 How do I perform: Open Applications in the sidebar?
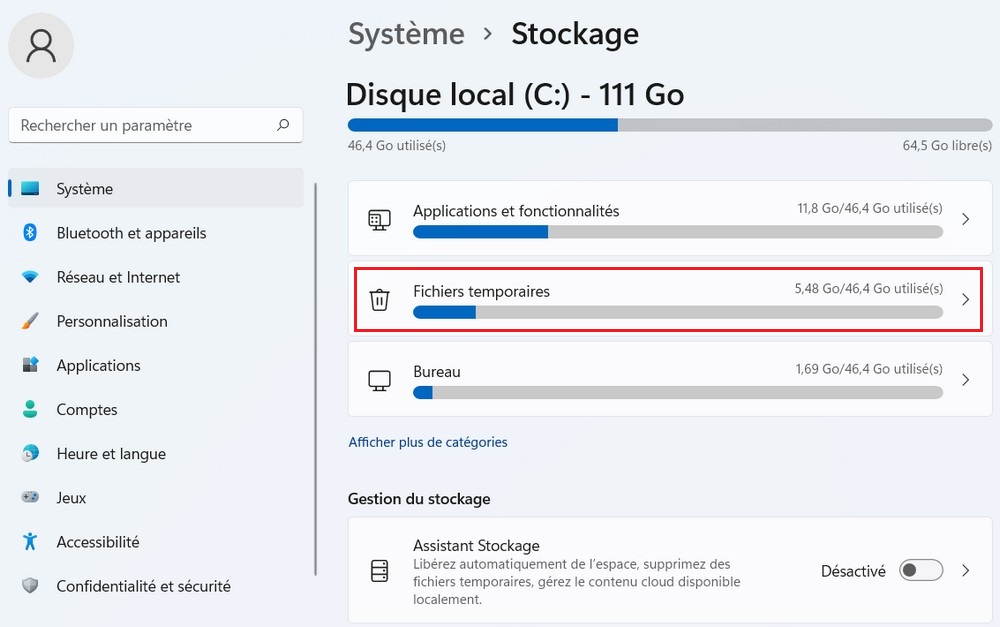98,365
